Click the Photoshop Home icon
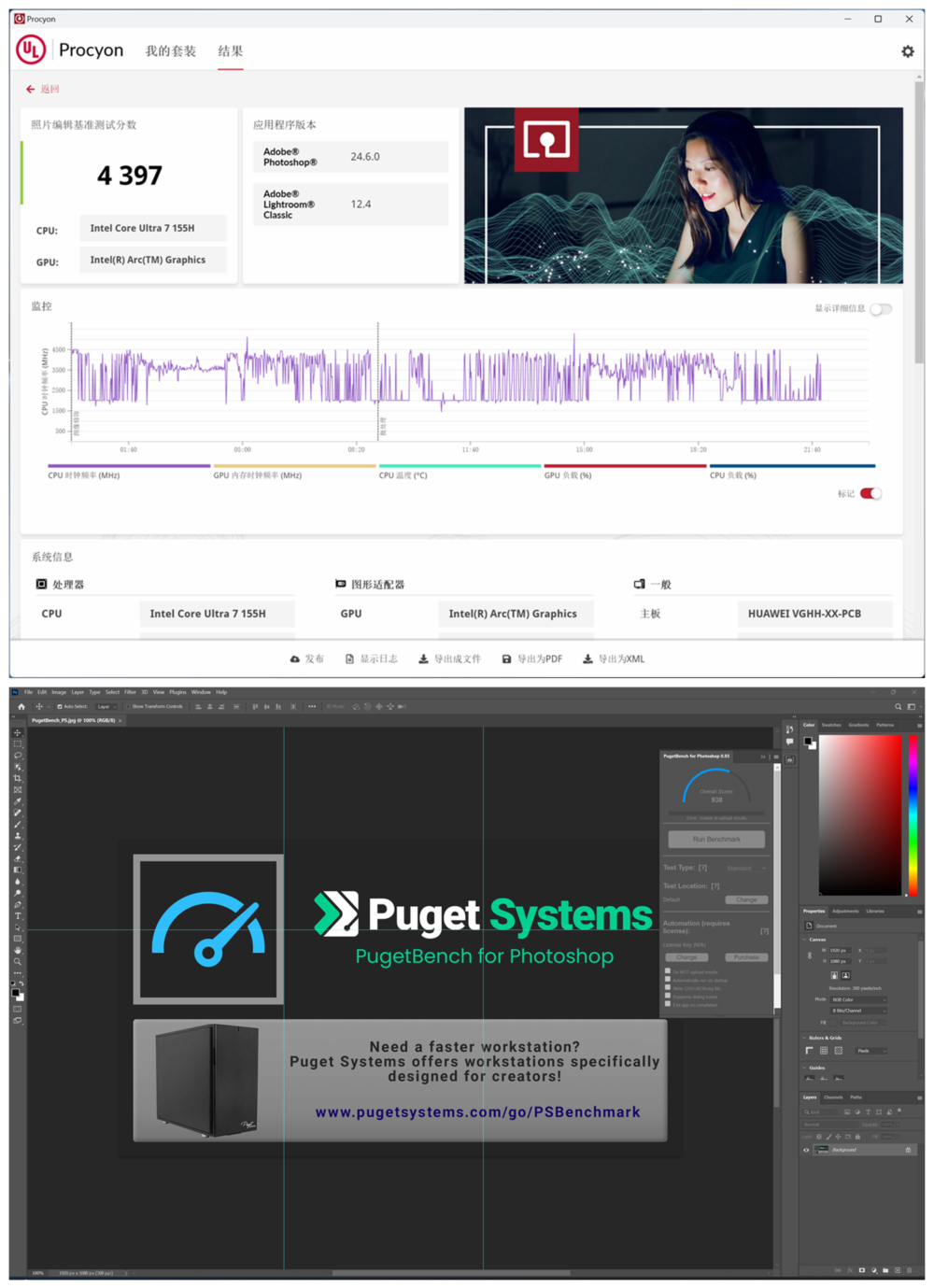 point(21,707)
